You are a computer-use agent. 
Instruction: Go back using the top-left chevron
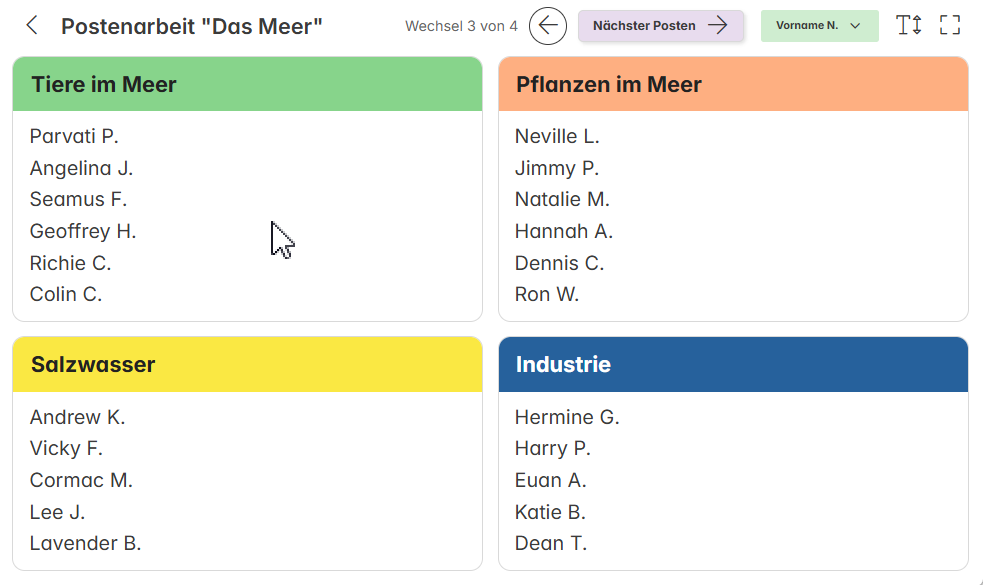coord(32,26)
